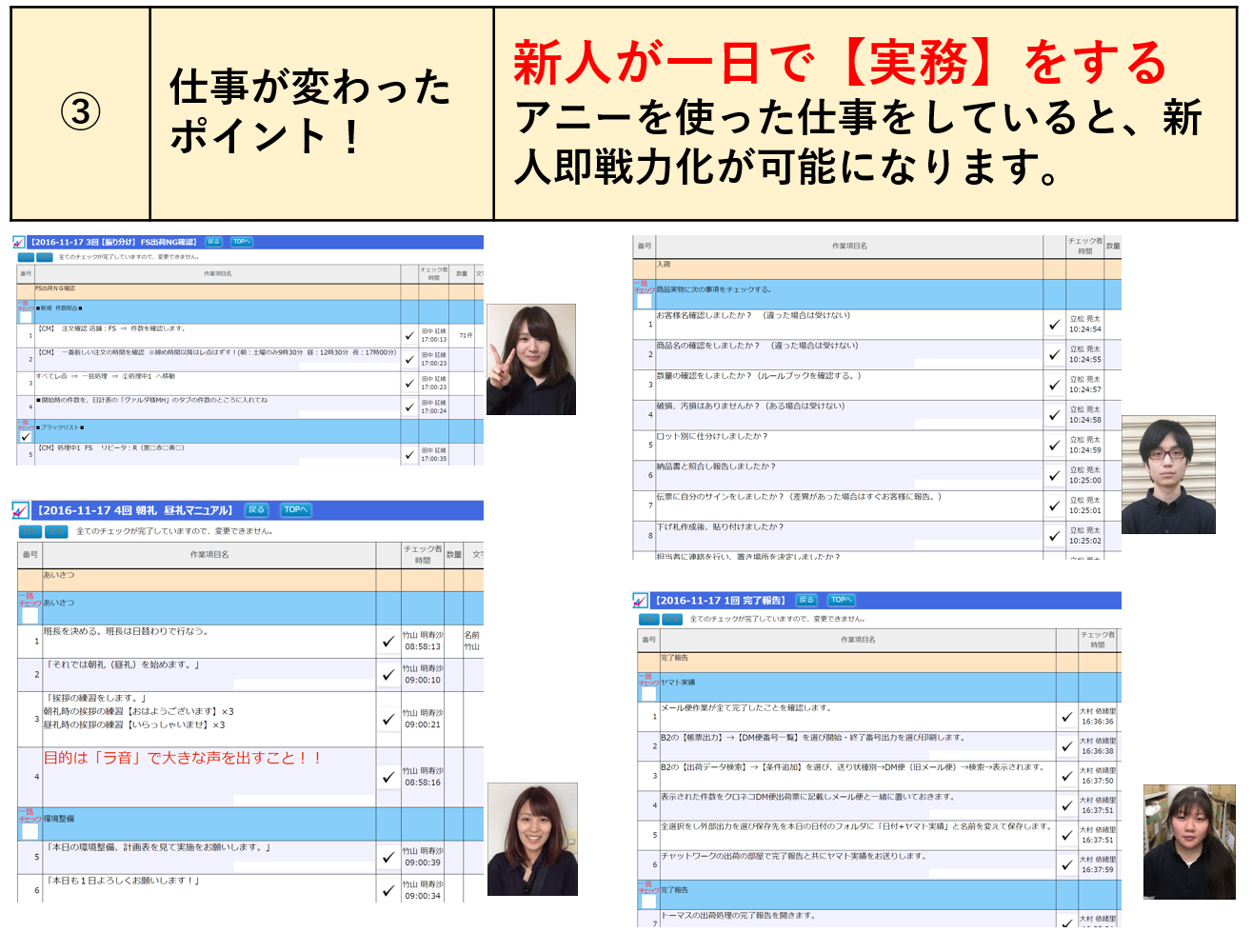Click 作業項目名 column header in 完了報告 table
Viewport: 1252px width, 952px height.
tap(858, 640)
